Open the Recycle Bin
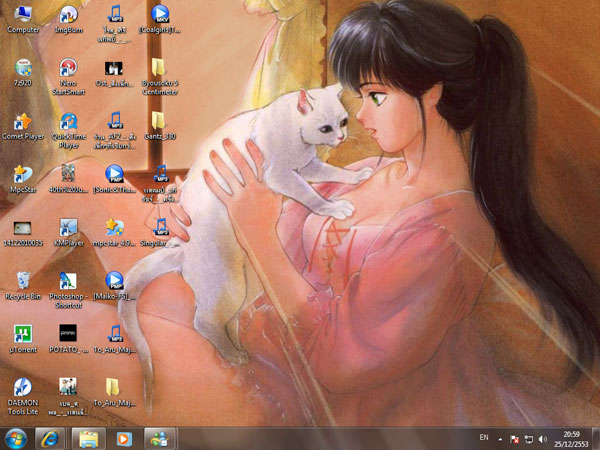Image resolution: width=600 pixels, height=450 pixels. pos(23,285)
